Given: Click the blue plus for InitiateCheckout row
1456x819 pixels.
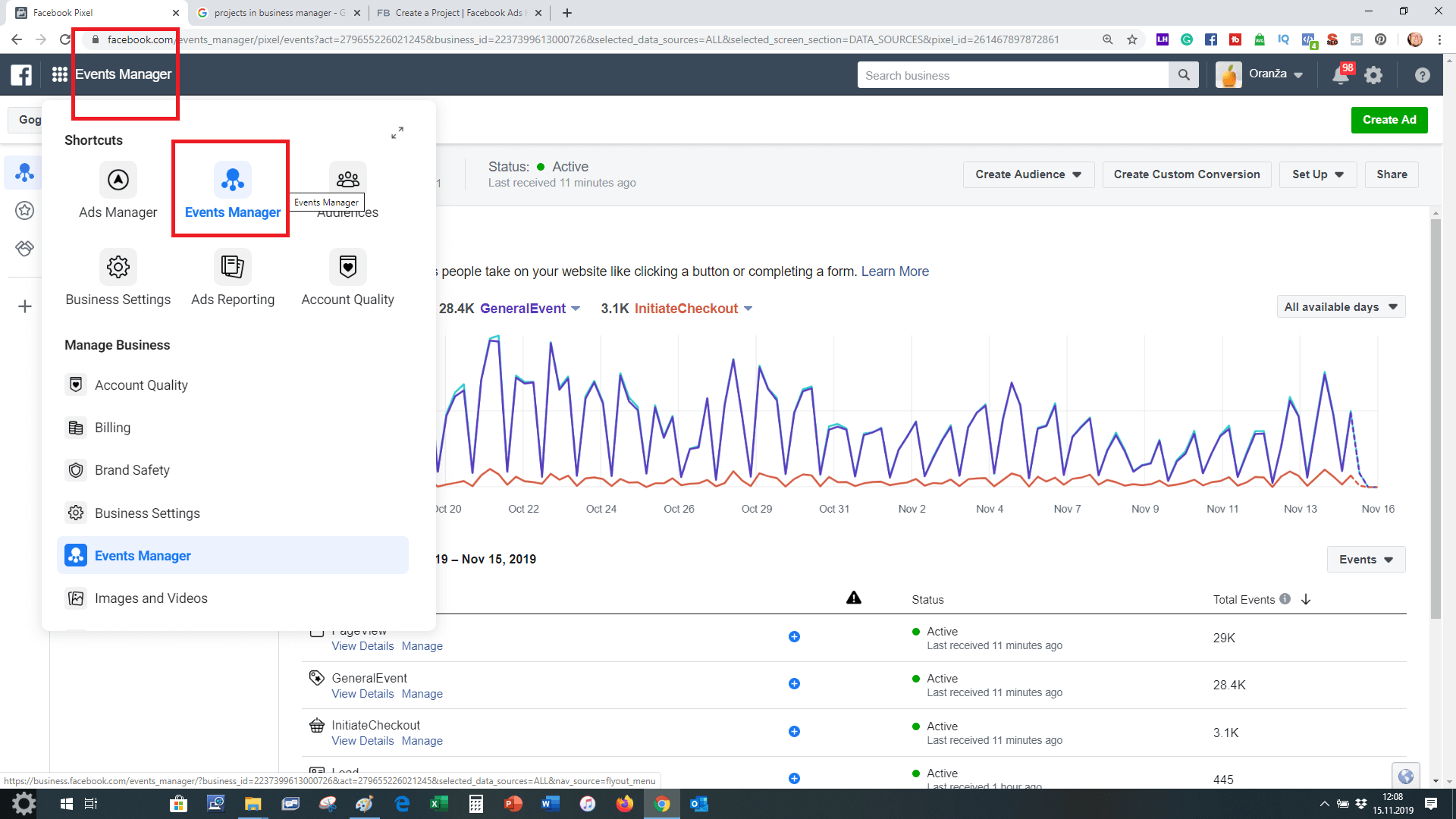Looking at the screenshot, I should (794, 732).
